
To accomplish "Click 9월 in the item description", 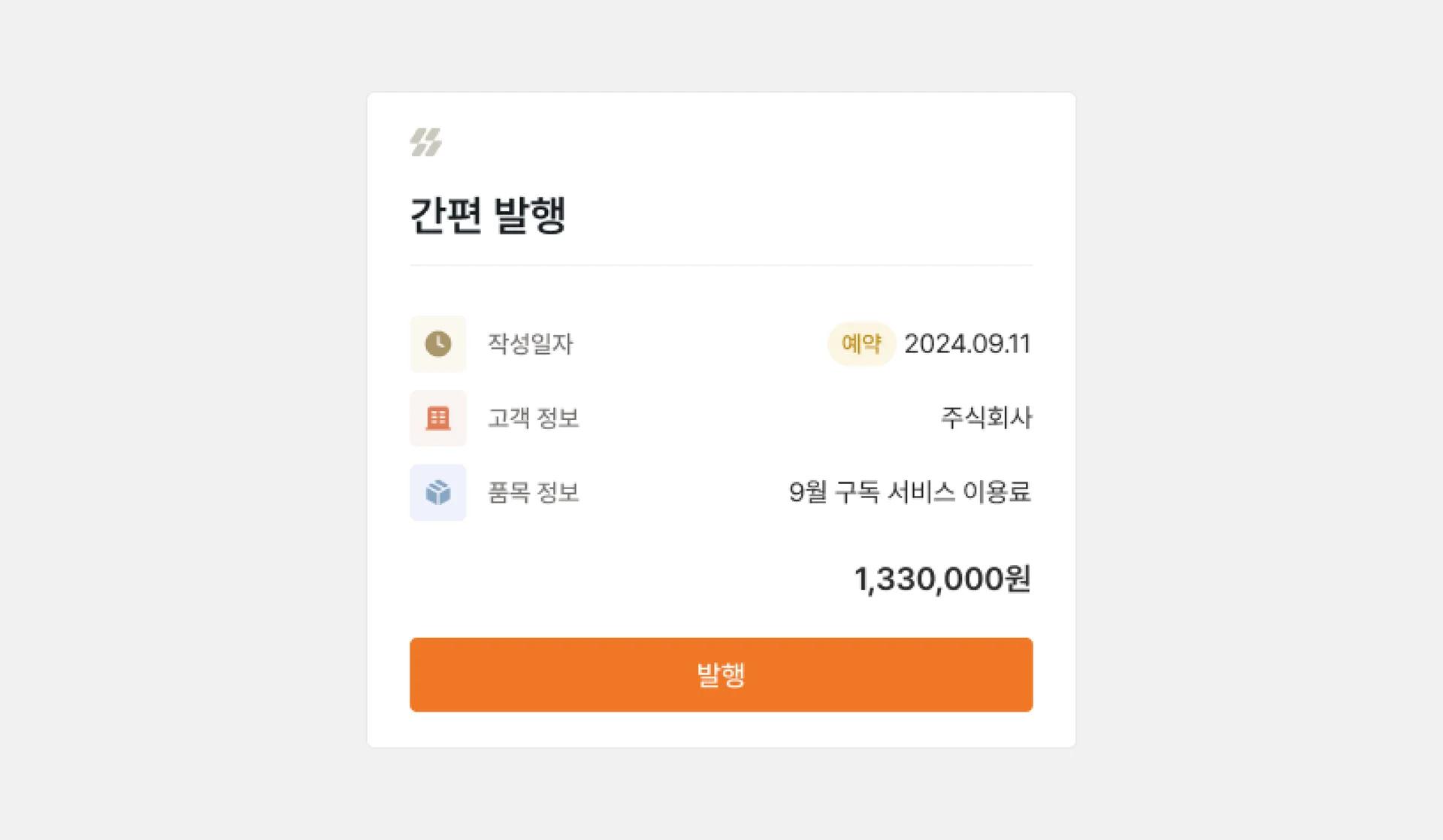I will 808,493.
